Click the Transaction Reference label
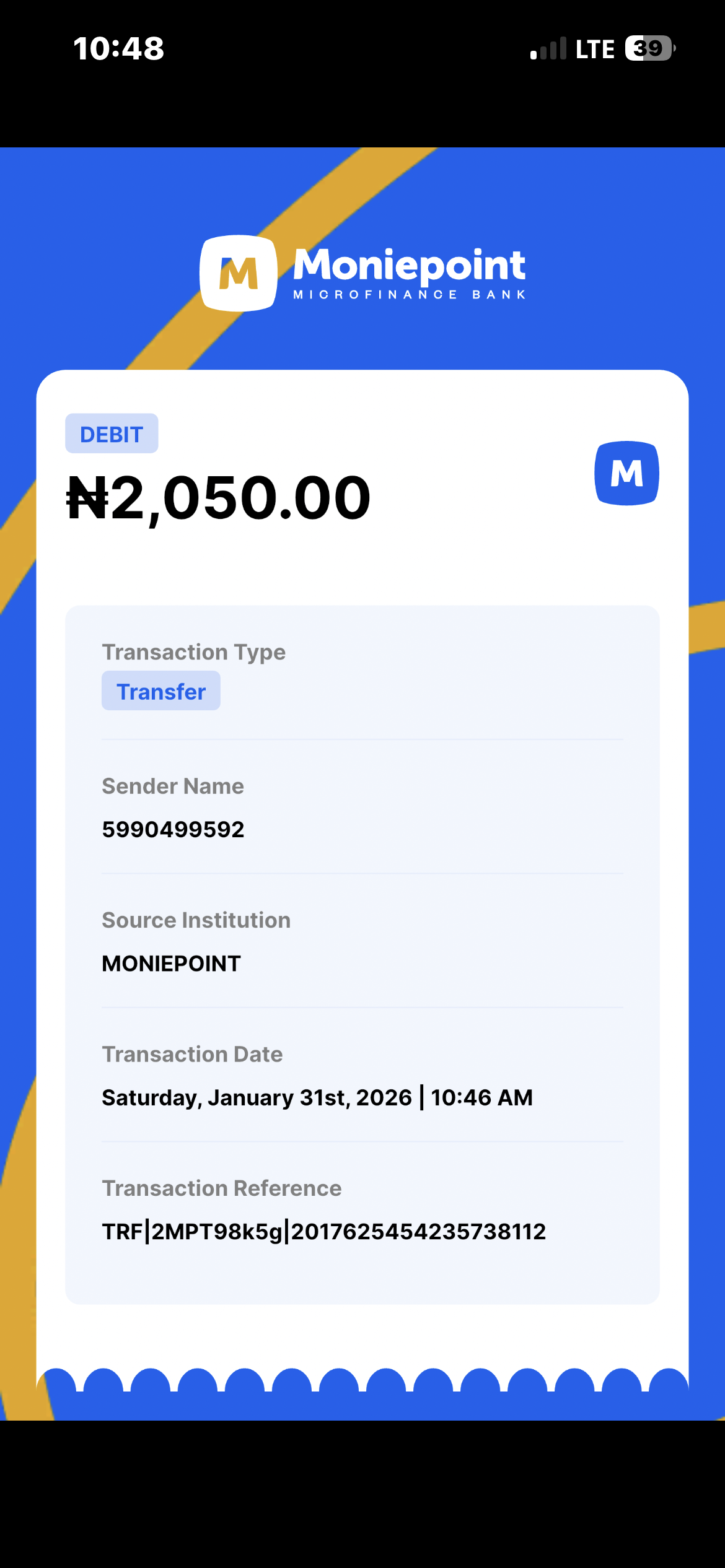 point(221,1188)
